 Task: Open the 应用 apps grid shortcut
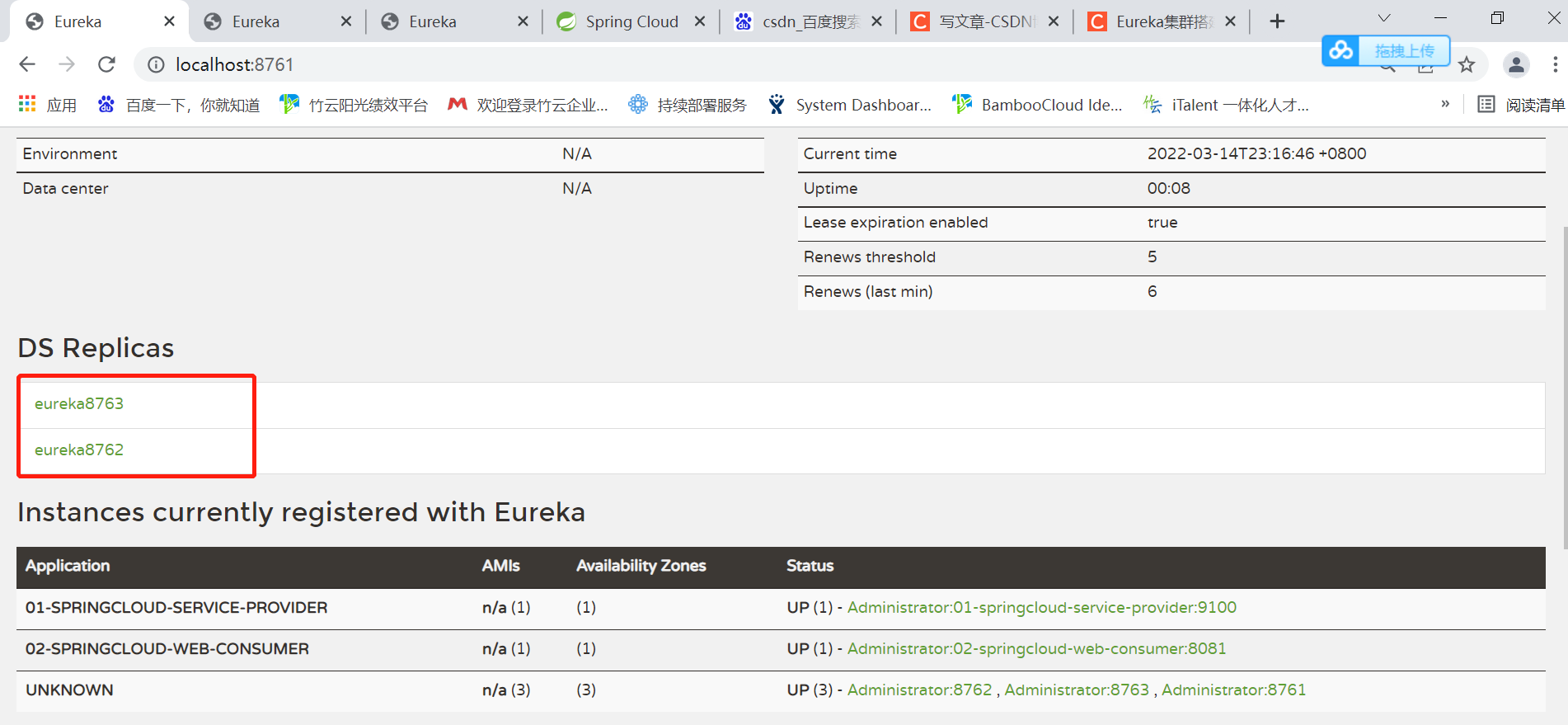point(48,105)
